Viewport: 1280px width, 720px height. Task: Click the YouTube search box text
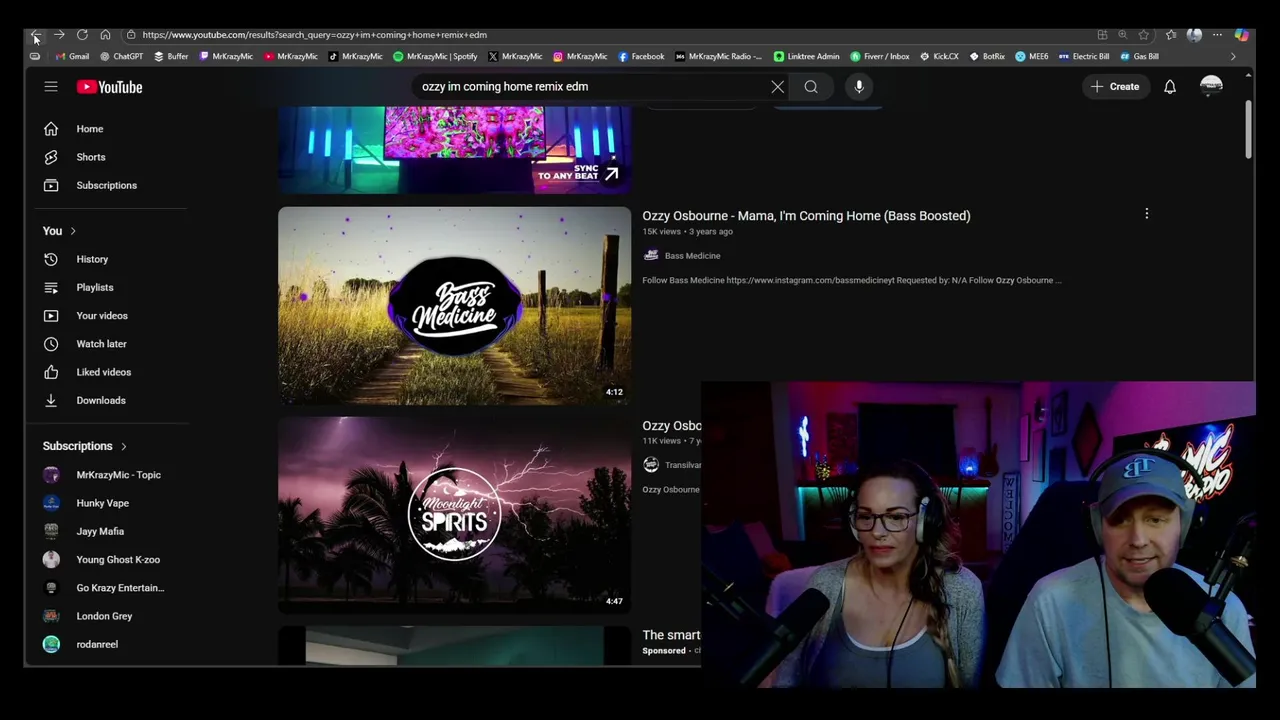point(505,87)
